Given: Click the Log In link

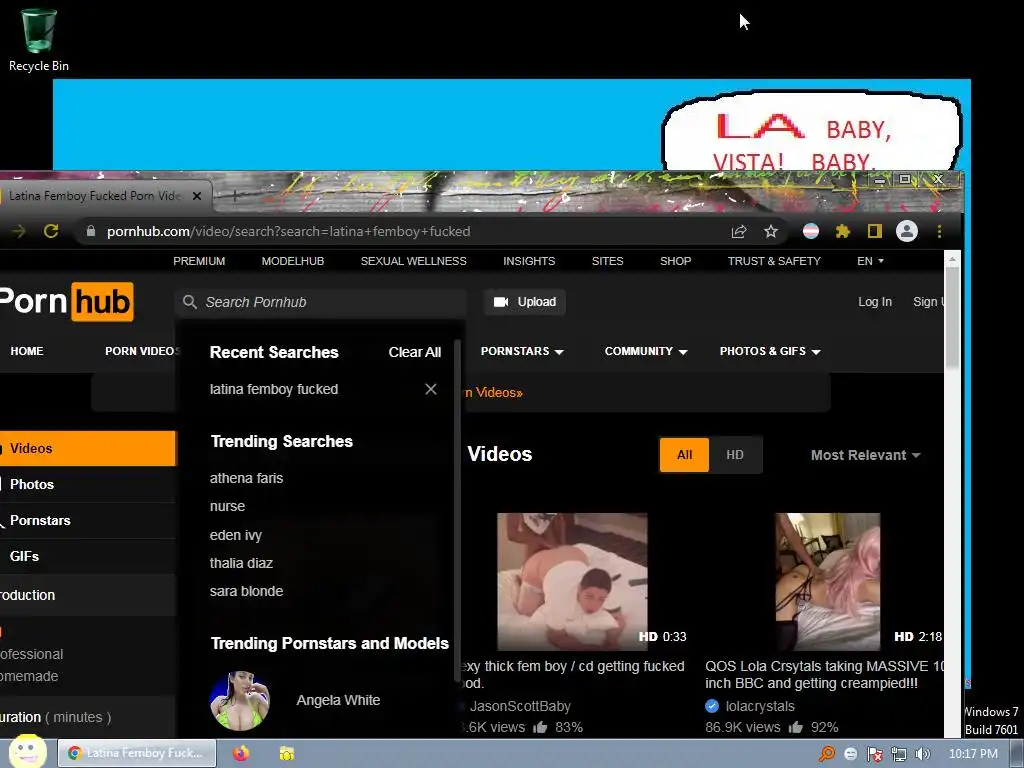Looking at the screenshot, I should (x=874, y=302).
